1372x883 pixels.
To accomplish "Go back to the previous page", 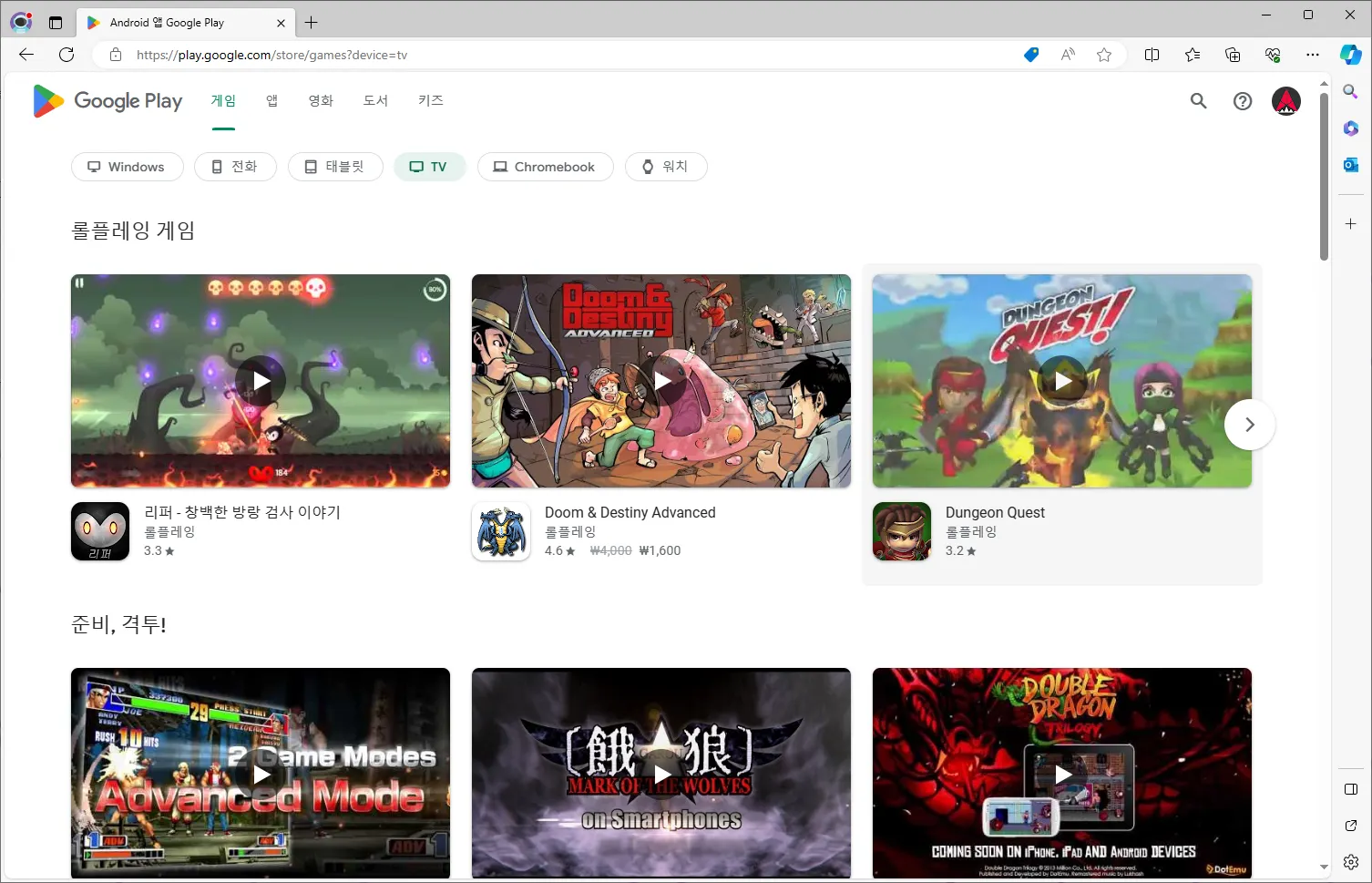I will (26, 55).
